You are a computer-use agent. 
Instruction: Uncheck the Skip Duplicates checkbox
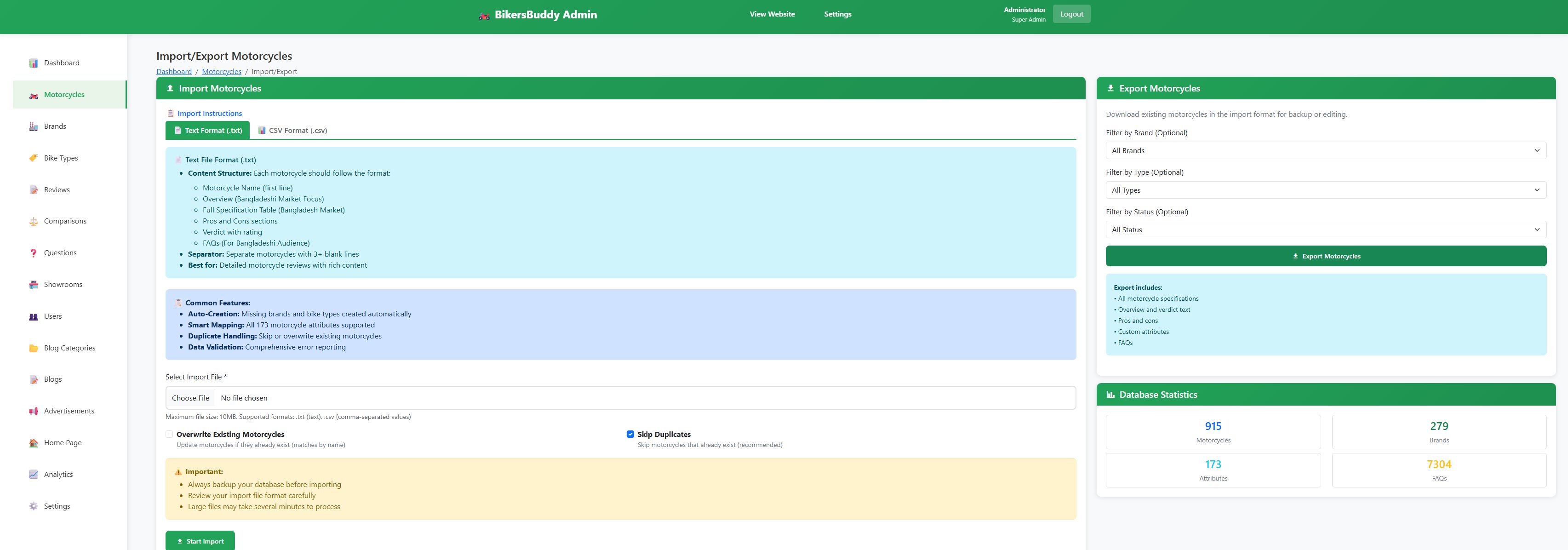[x=630, y=434]
